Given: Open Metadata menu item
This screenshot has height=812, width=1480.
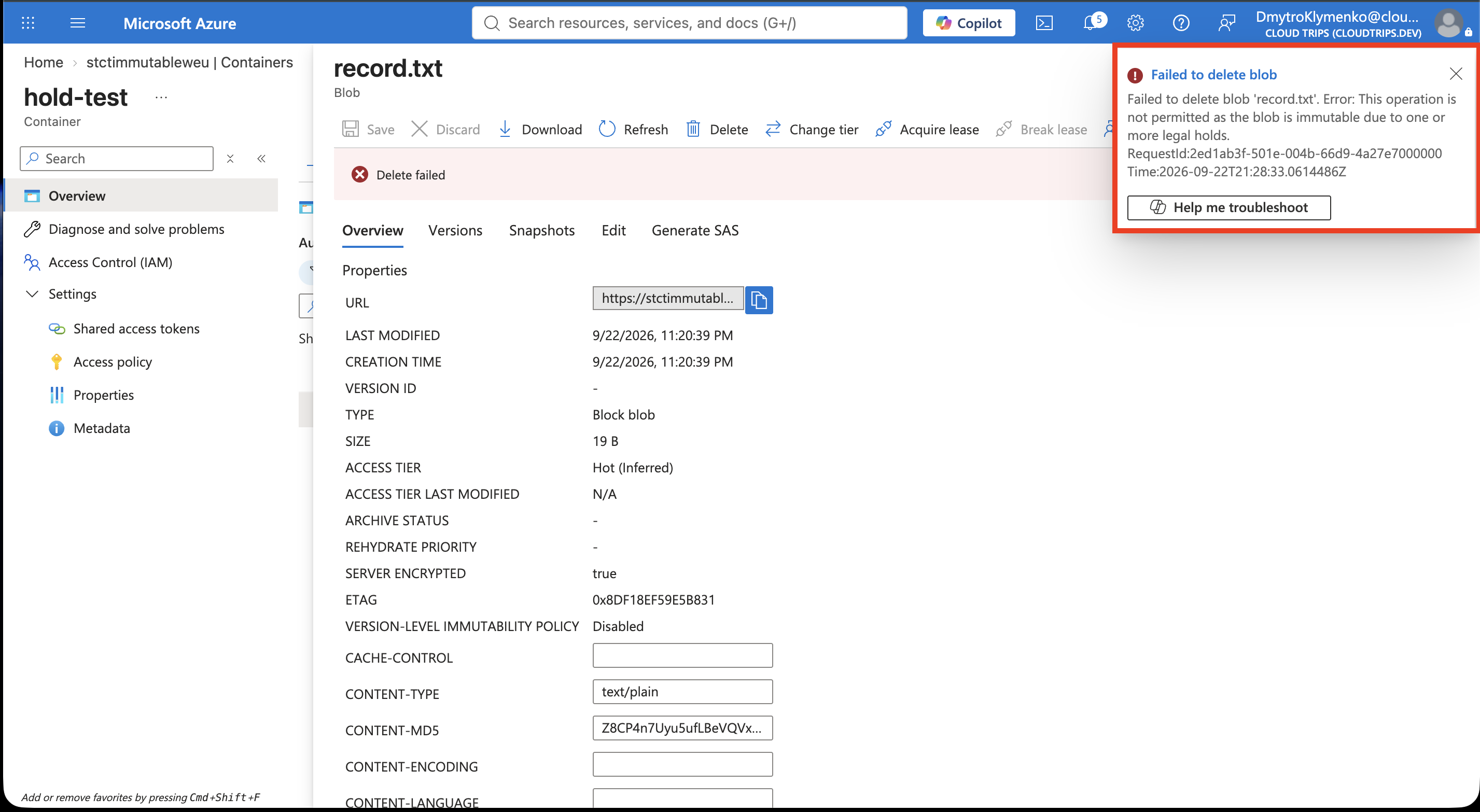Looking at the screenshot, I should tap(102, 429).
